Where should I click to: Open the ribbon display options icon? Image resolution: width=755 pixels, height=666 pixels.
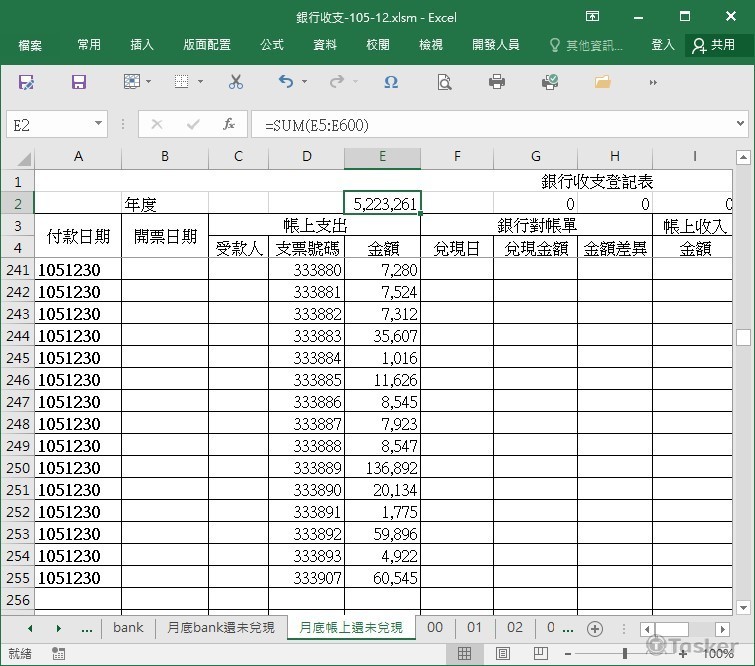(x=592, y=16)
